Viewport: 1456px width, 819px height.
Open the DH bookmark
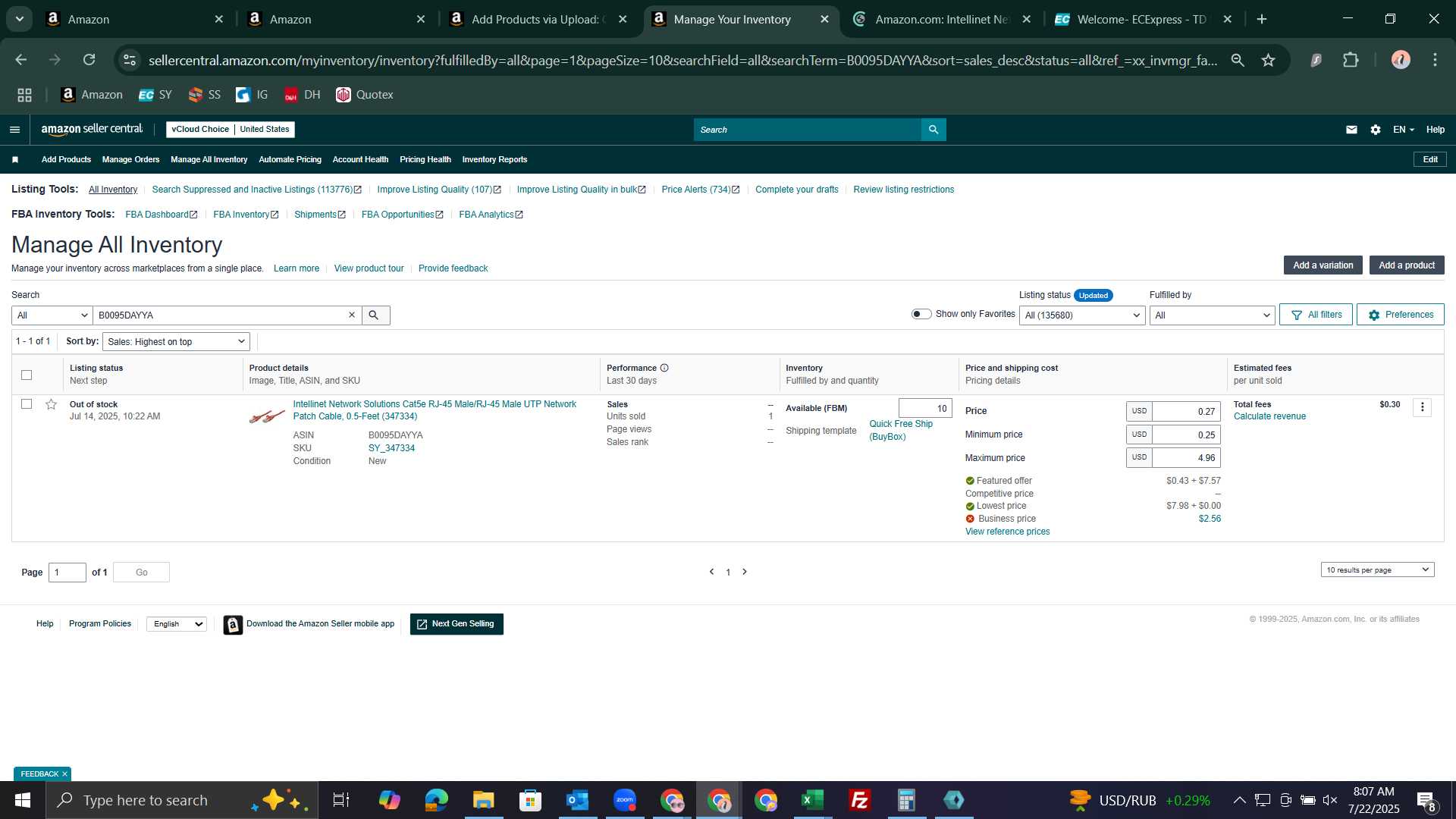point(302,95)
